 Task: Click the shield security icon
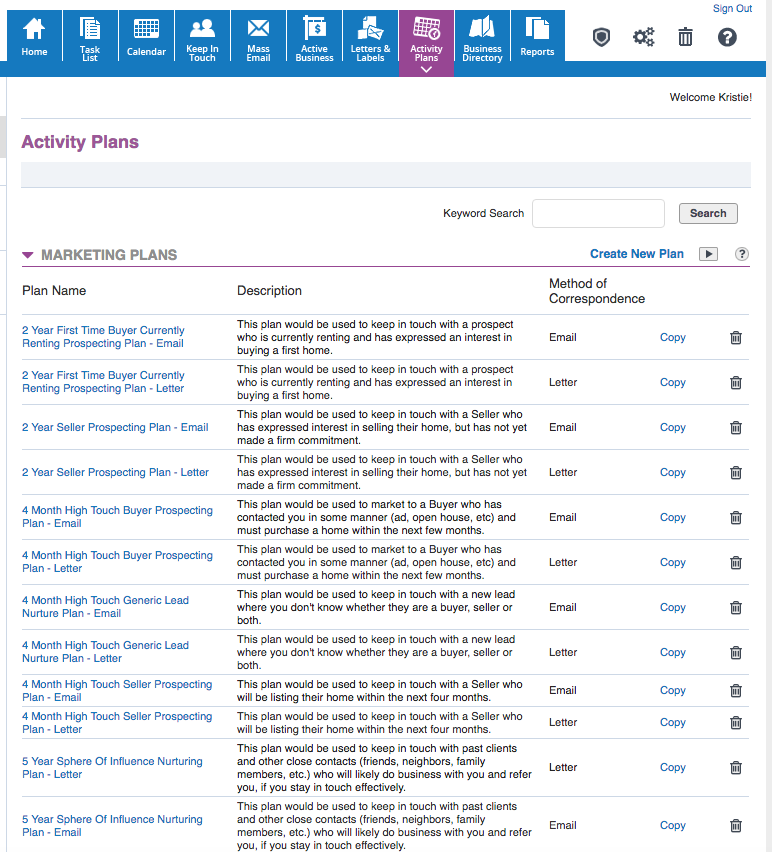601,37
